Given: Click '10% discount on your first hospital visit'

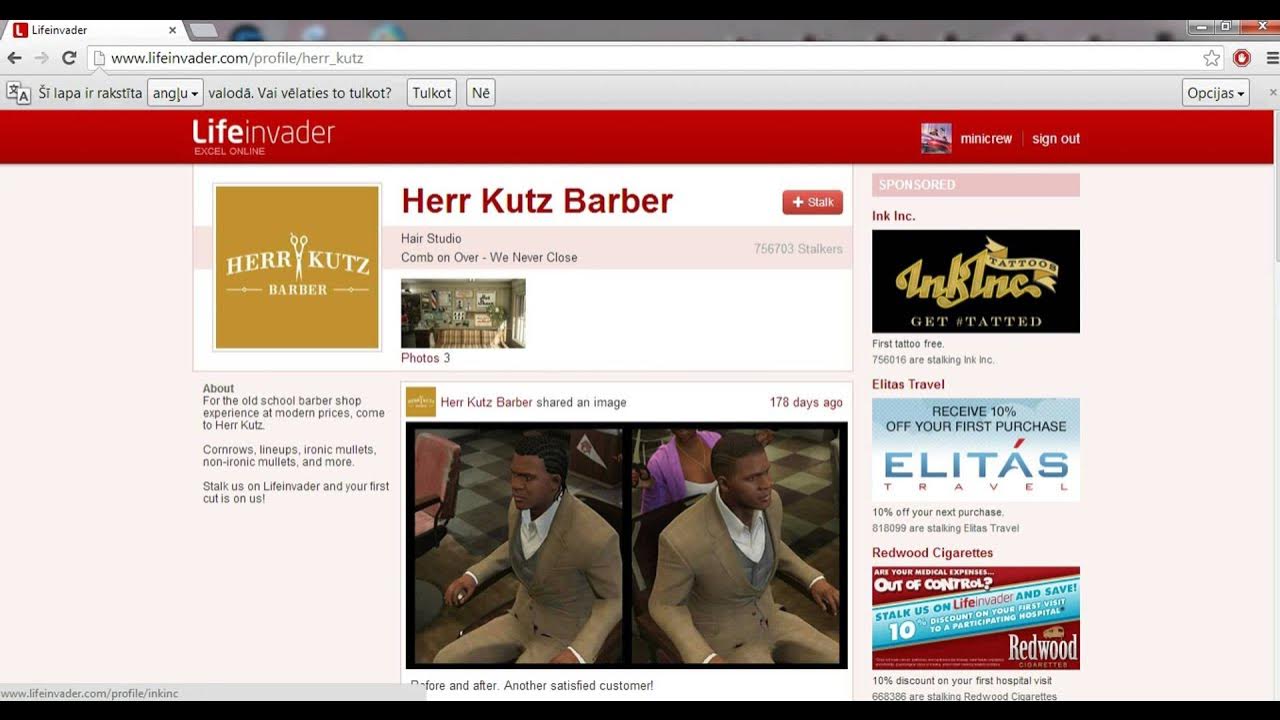Looking at the screenshot, I should 962,681.
